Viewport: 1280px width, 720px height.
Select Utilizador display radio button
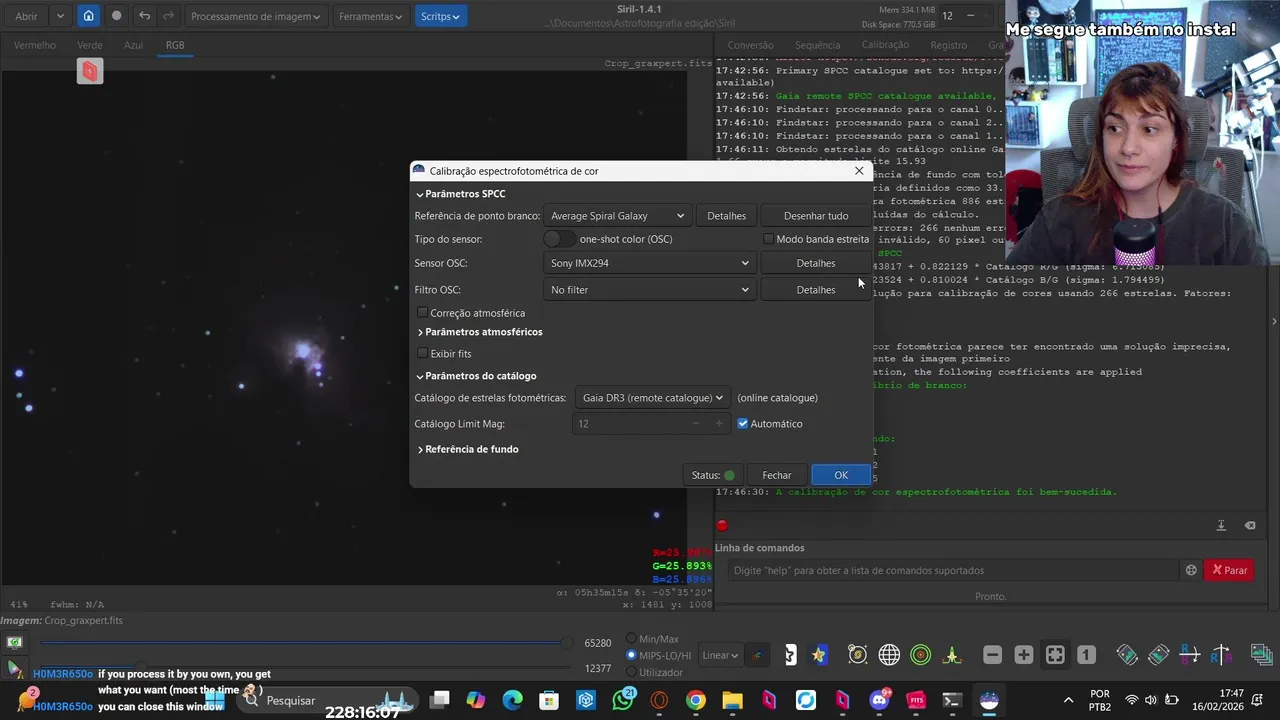[x=631, y=673]
